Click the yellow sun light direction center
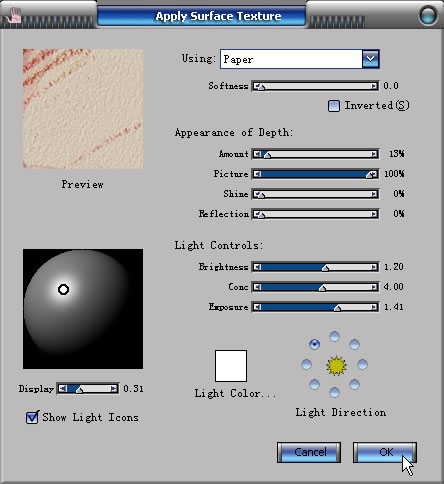444x484 pixels. [336, 366]
